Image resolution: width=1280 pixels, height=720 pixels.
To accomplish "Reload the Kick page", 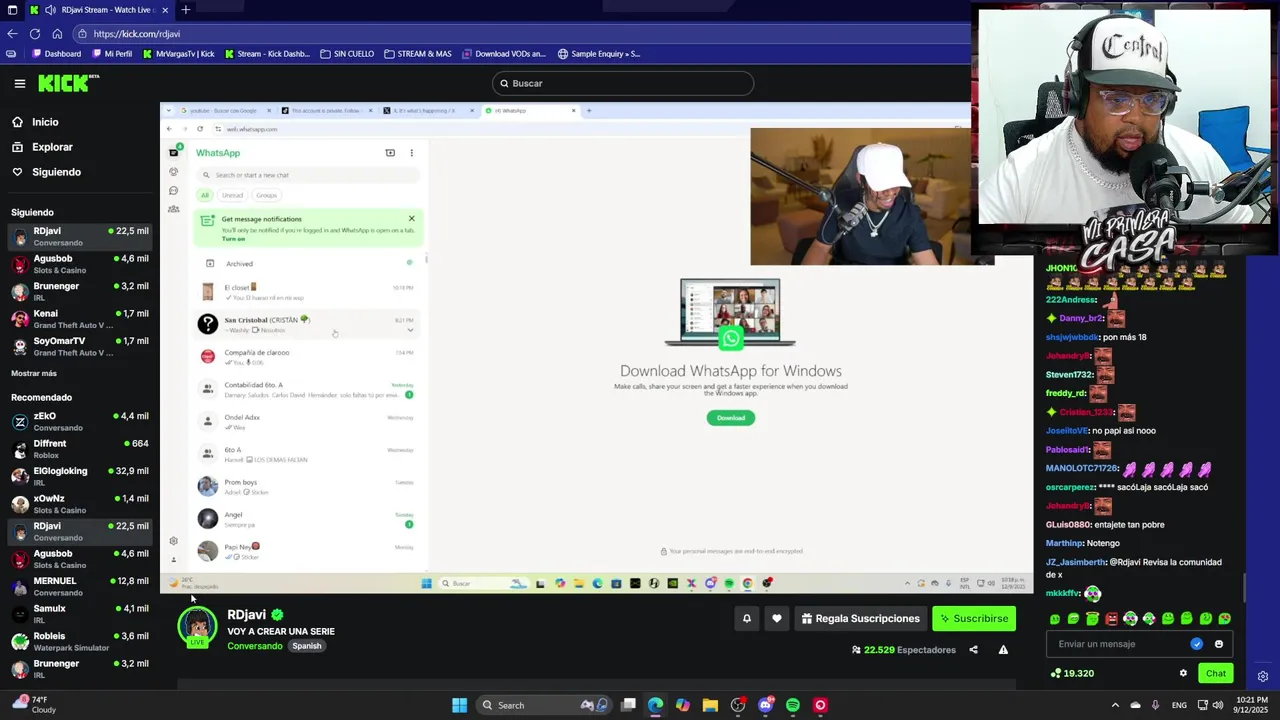I will (34, 34).
